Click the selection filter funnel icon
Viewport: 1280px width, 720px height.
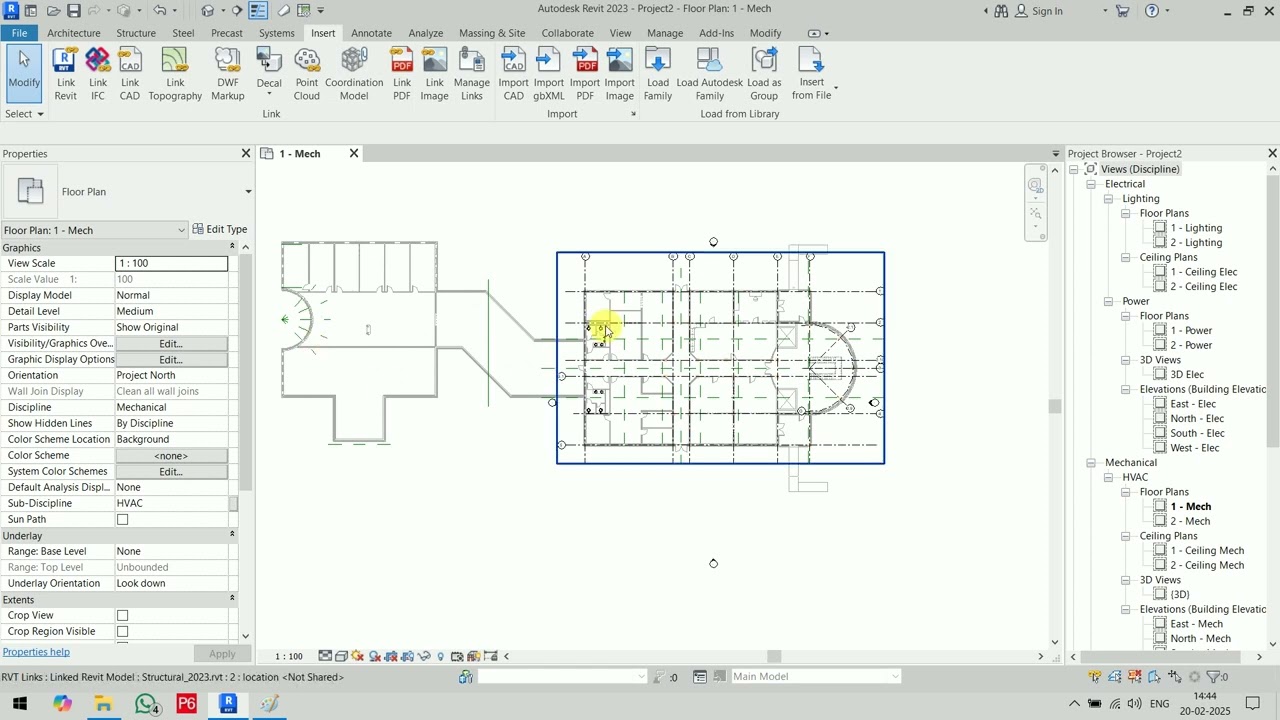[x=1214, y=677]
